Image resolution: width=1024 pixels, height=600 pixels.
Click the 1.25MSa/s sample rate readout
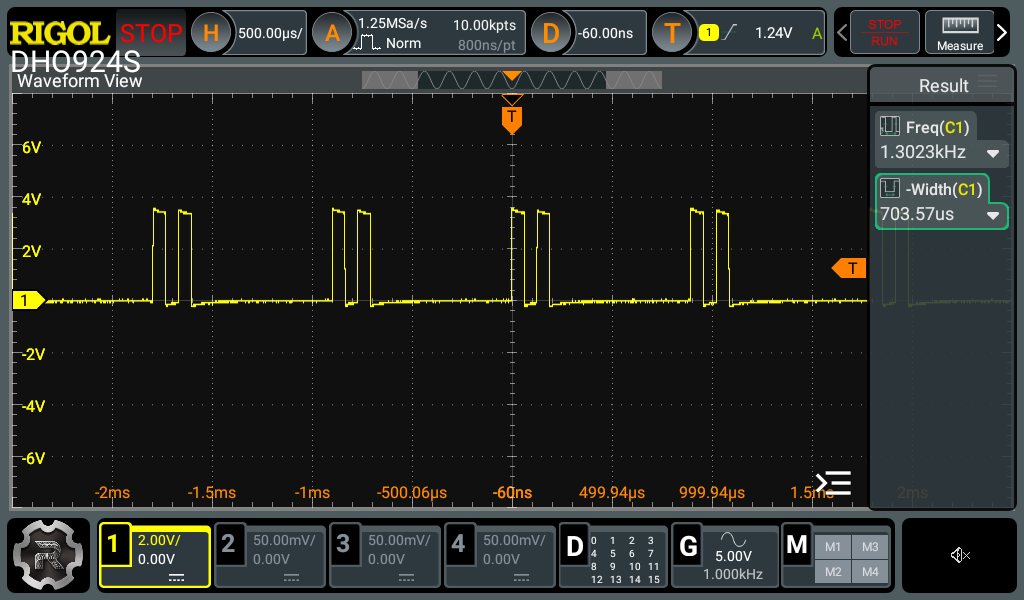392,24
